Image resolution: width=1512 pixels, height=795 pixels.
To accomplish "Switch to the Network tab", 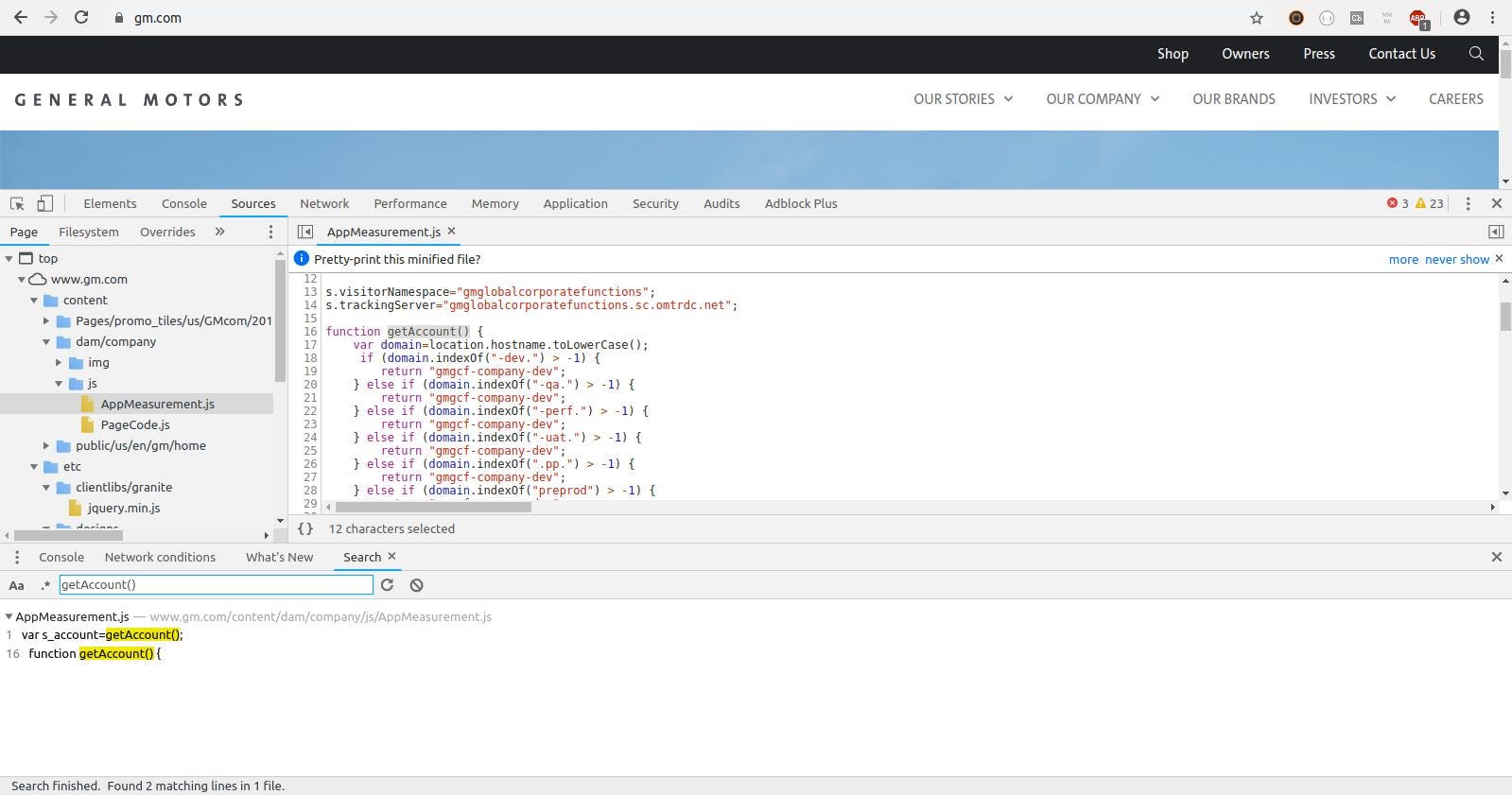I will point(324,203).
